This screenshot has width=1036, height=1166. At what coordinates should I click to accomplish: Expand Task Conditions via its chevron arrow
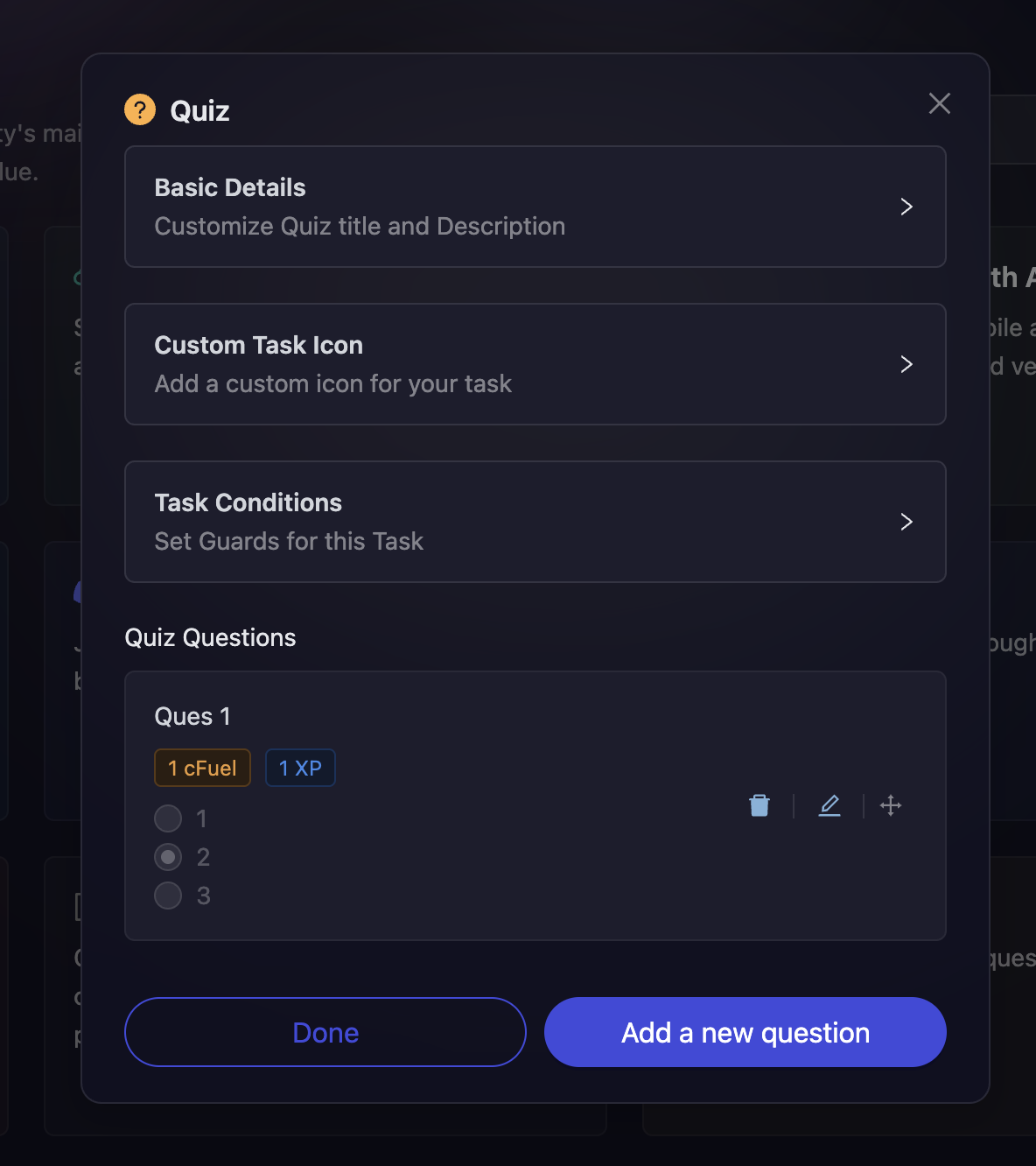(906, 522)
